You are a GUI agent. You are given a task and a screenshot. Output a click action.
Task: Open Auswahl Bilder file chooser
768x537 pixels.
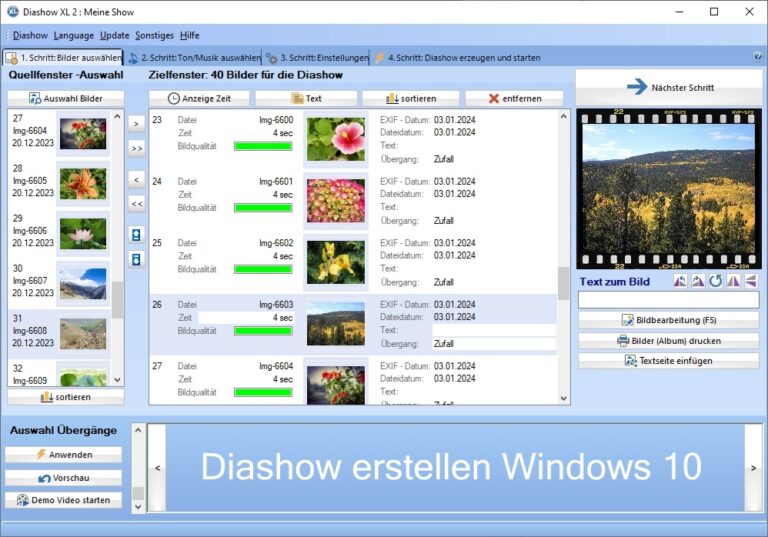click(66, 98)
